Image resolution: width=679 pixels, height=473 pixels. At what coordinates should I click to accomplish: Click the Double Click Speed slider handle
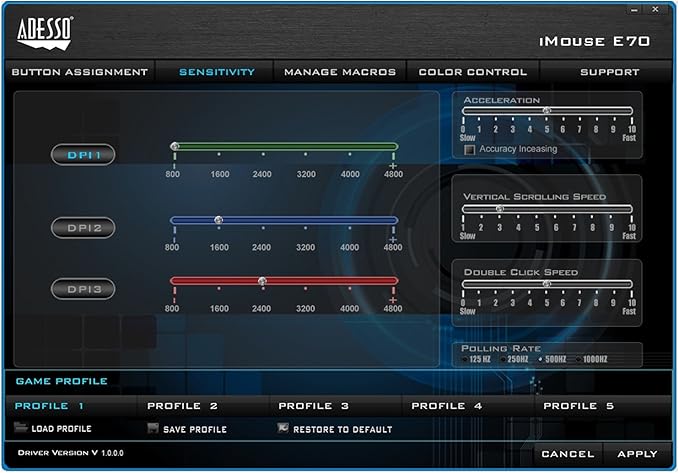coord(547,284)
